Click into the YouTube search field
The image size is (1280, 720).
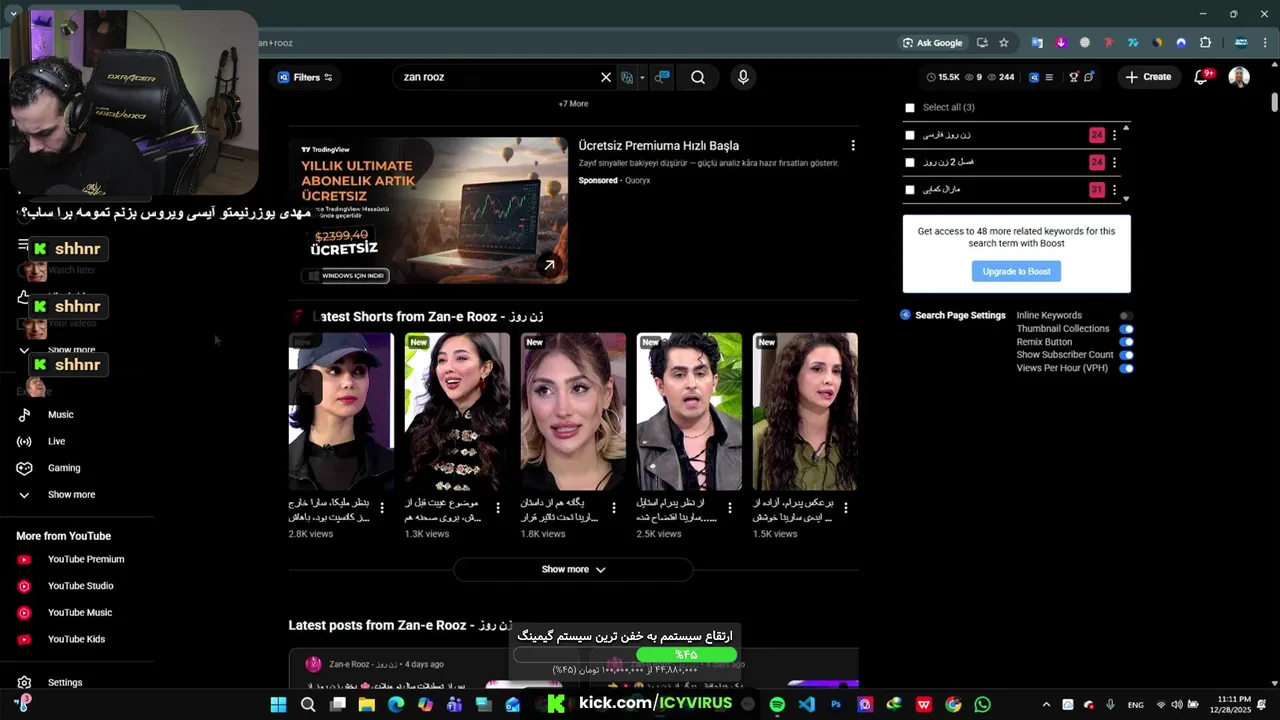coord(497,77)
